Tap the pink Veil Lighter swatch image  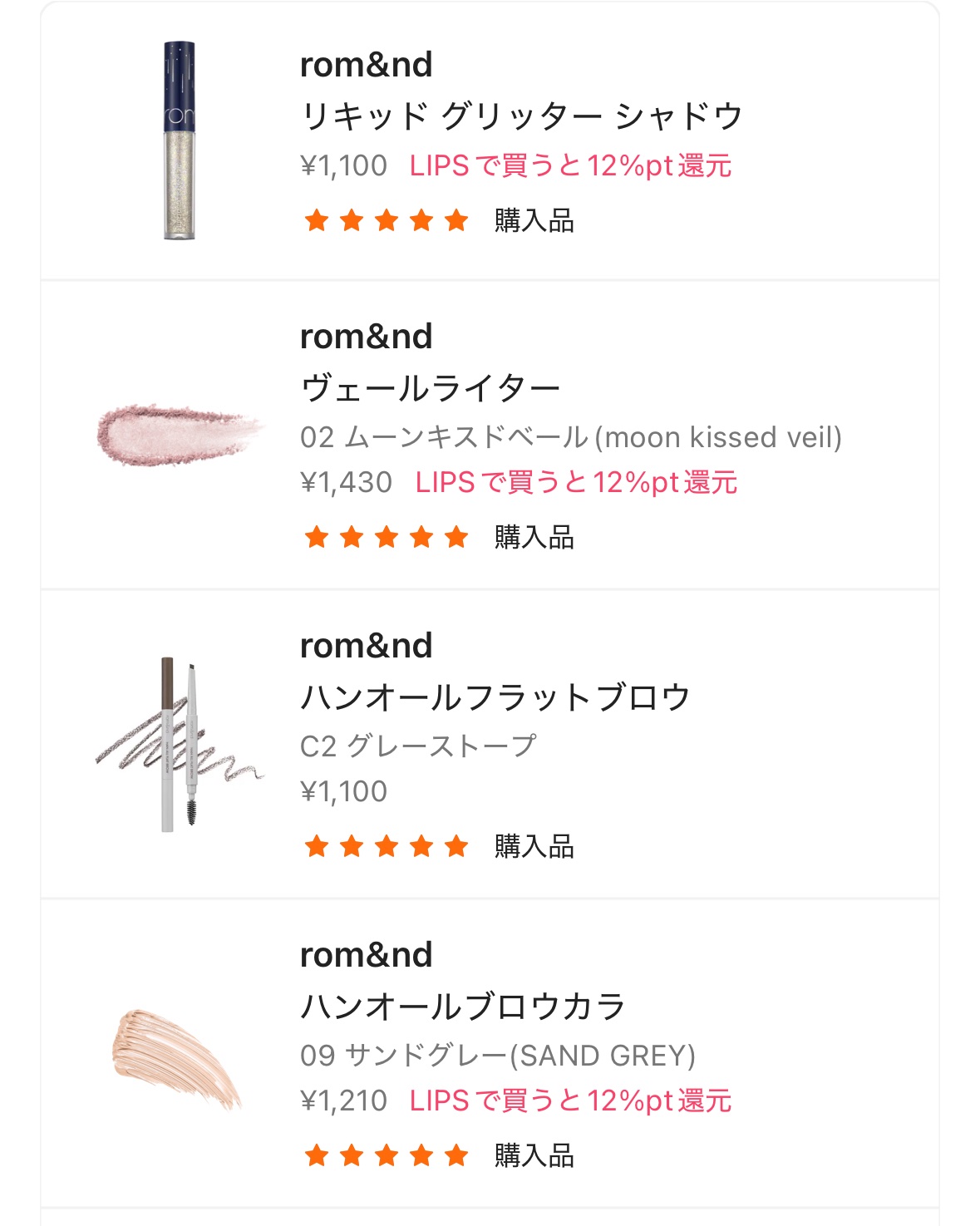tap(180, 433)
